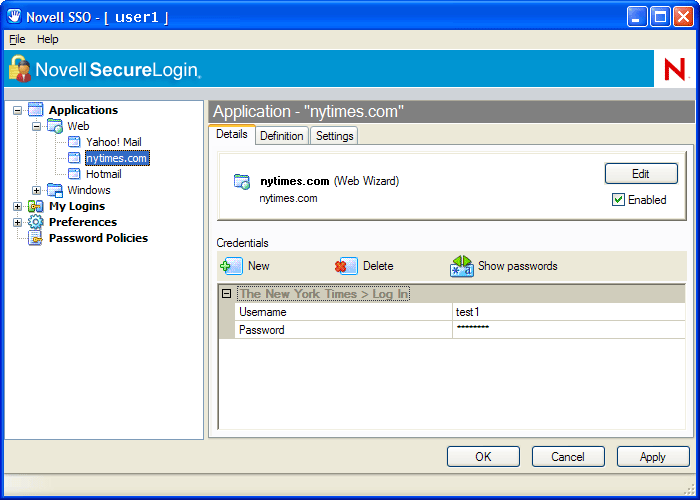The height and width of the screenshot is (500, 700).
Task: Click the Show passwords label
Action: (x=518, y=266)
